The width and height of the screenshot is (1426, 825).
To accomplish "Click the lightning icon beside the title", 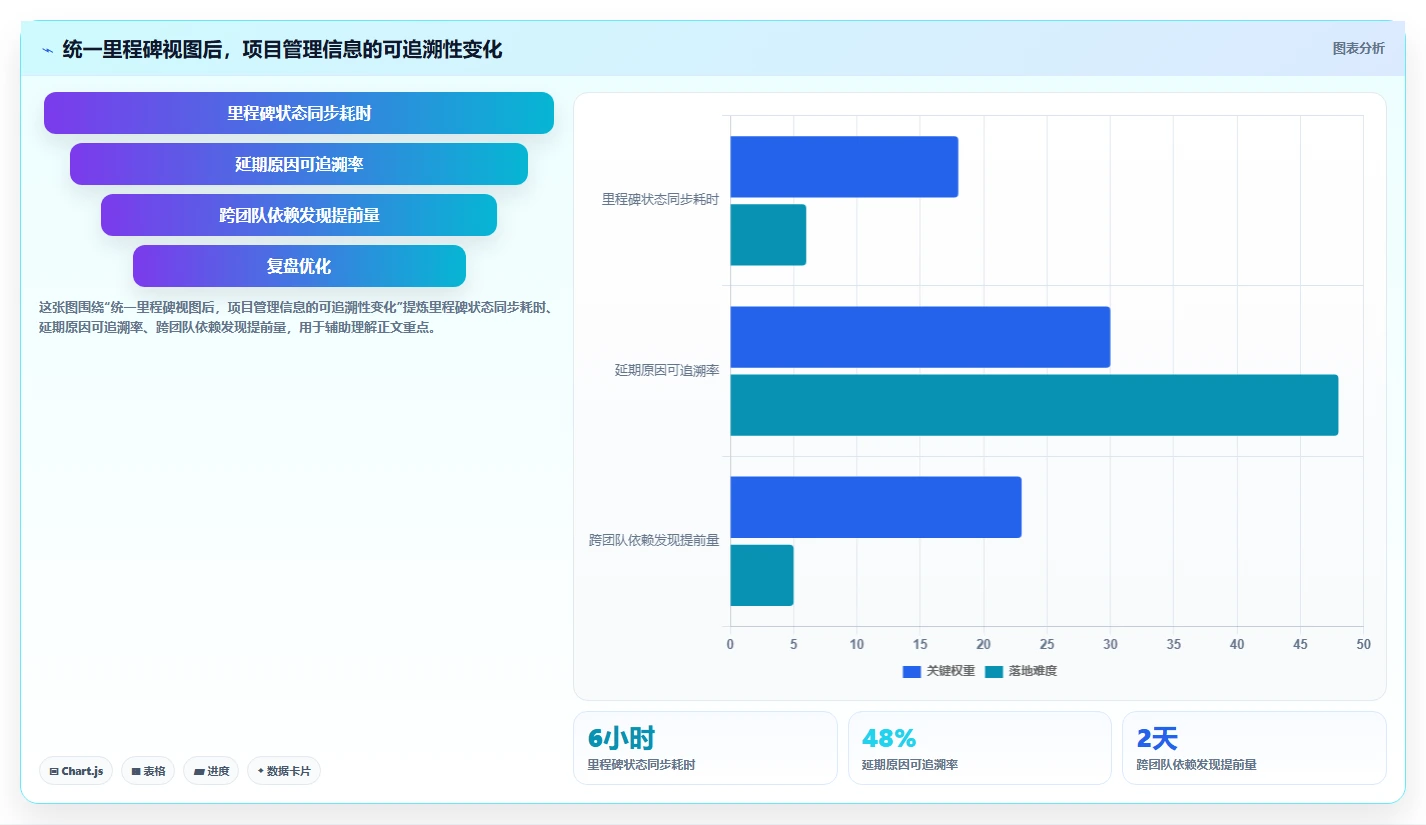I will pyautogui.click(x=47, y=49).
